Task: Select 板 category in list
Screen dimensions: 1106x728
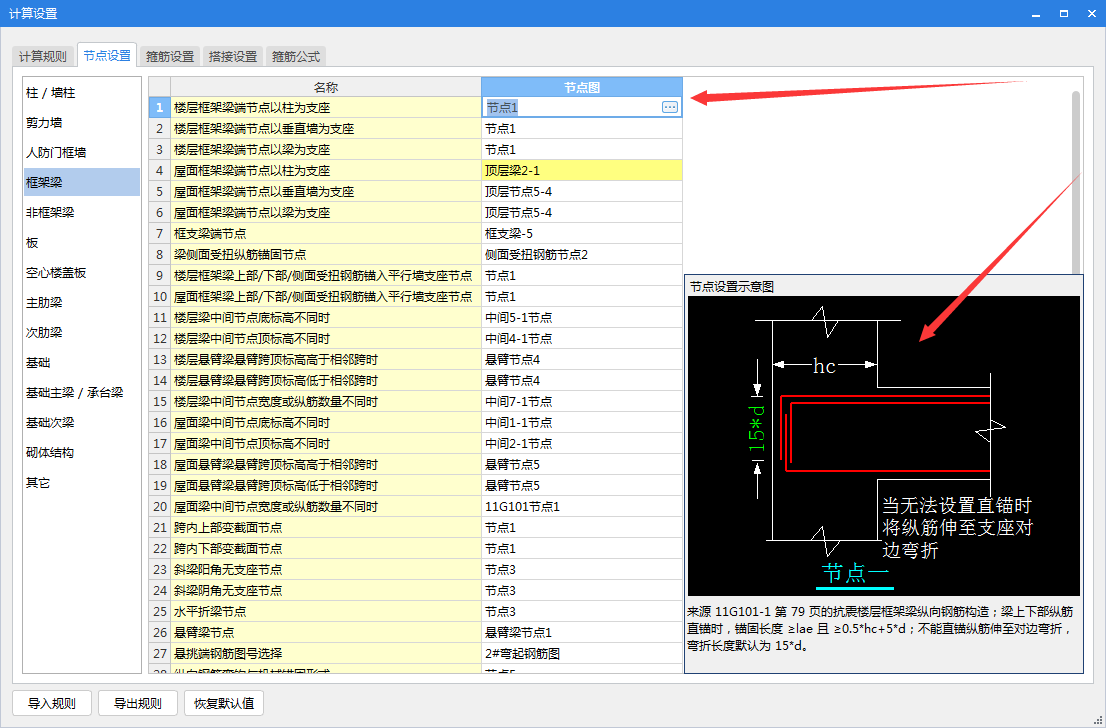Action: 82,243
